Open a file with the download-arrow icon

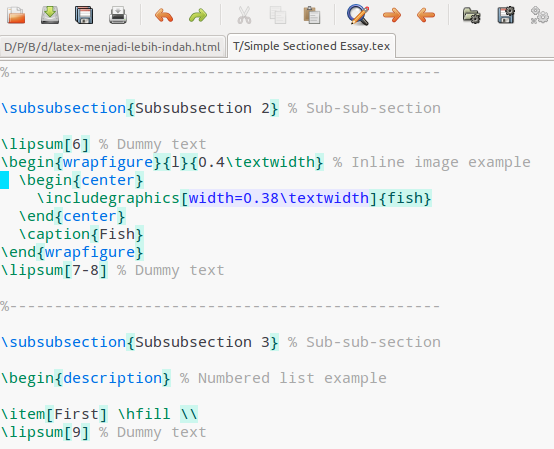point(50,15)
